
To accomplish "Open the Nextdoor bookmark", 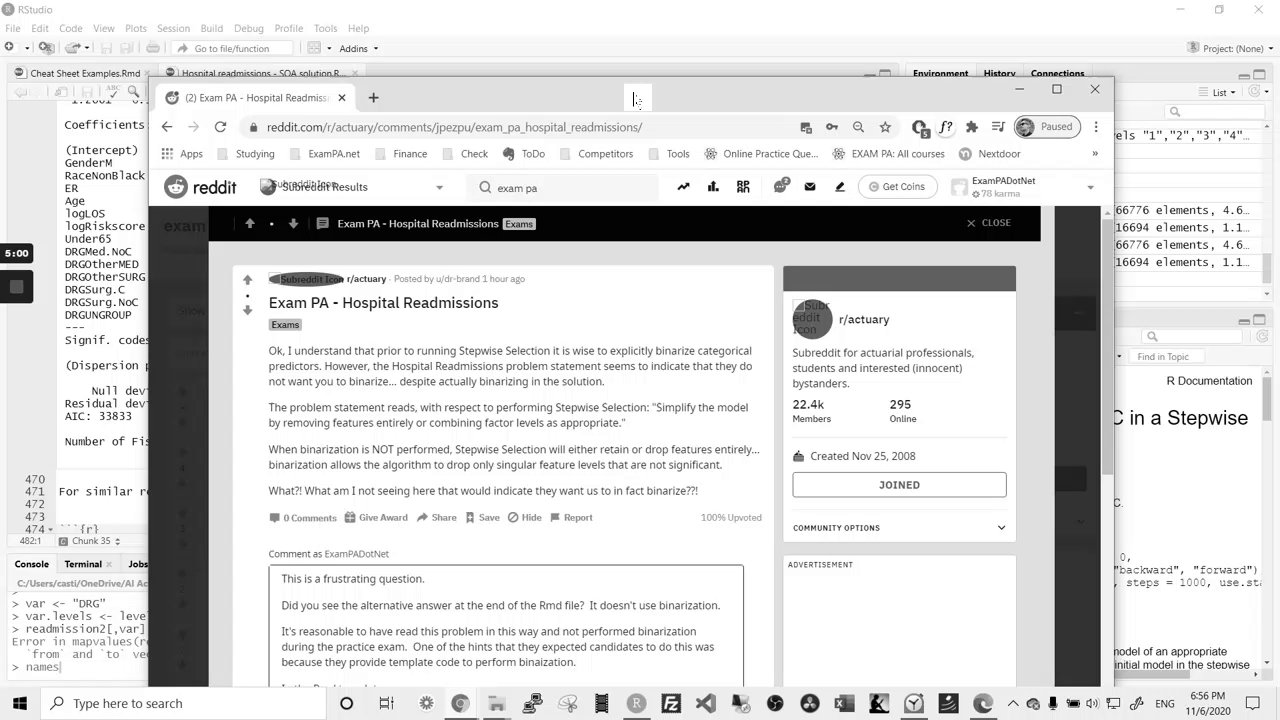I will [990, 154].
